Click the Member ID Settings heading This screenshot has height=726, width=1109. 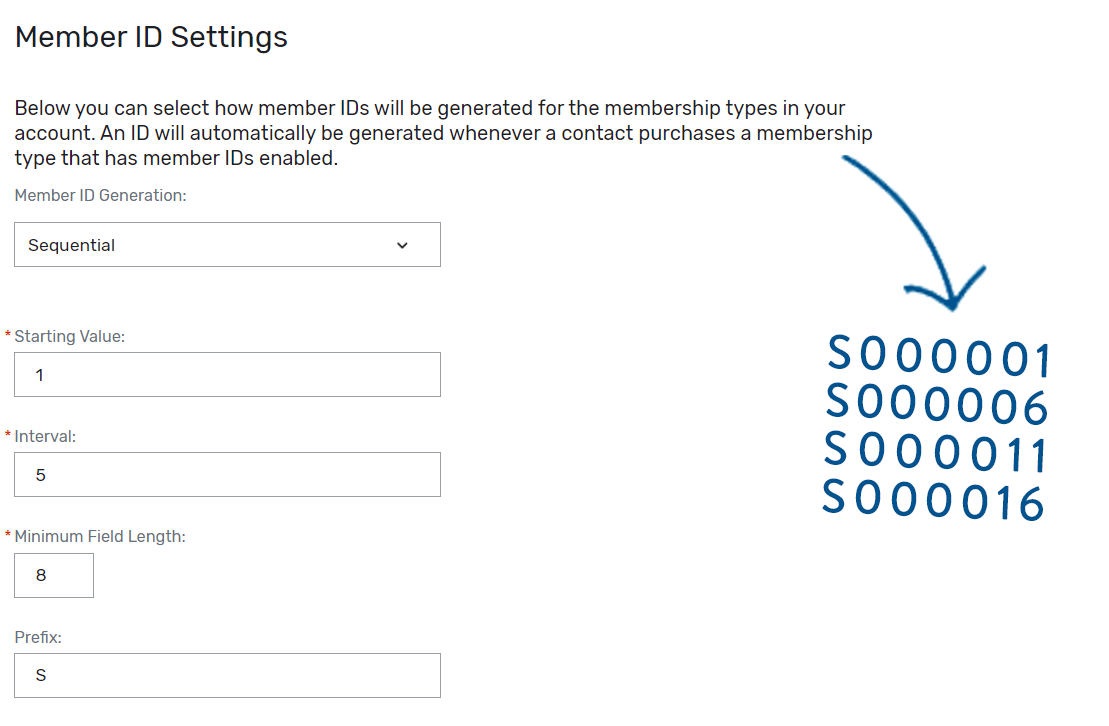coord(150,36)
